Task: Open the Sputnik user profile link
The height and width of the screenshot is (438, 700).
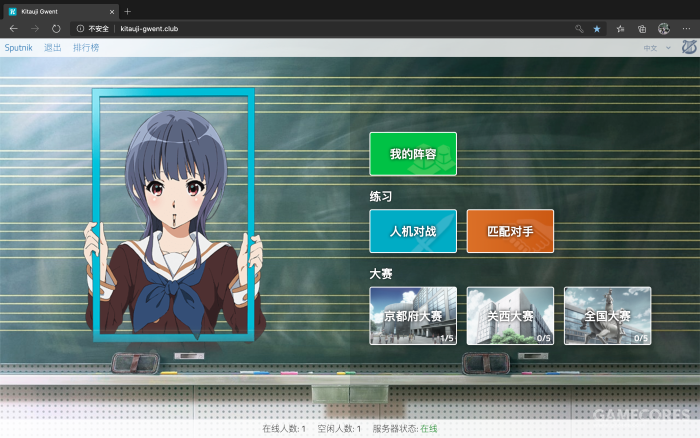Action: pyautogui.click(x=18, y=47)
